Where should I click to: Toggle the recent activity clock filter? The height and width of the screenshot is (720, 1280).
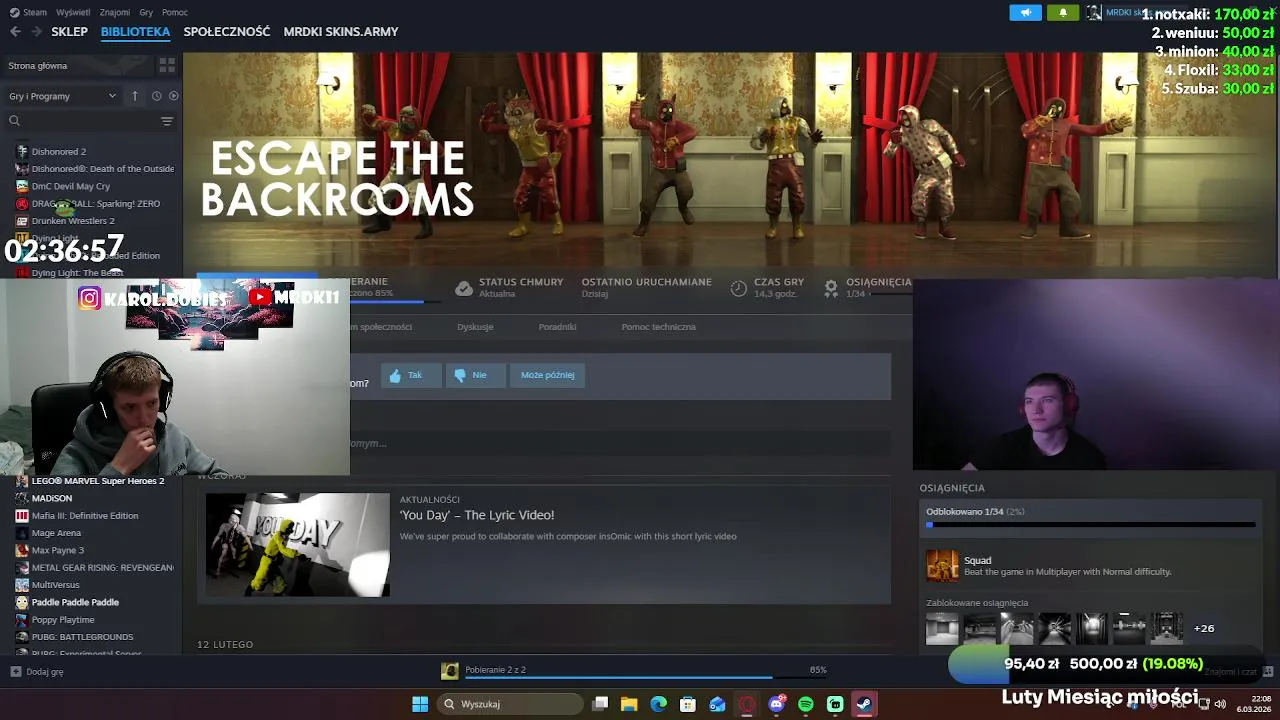pos(156,96)
